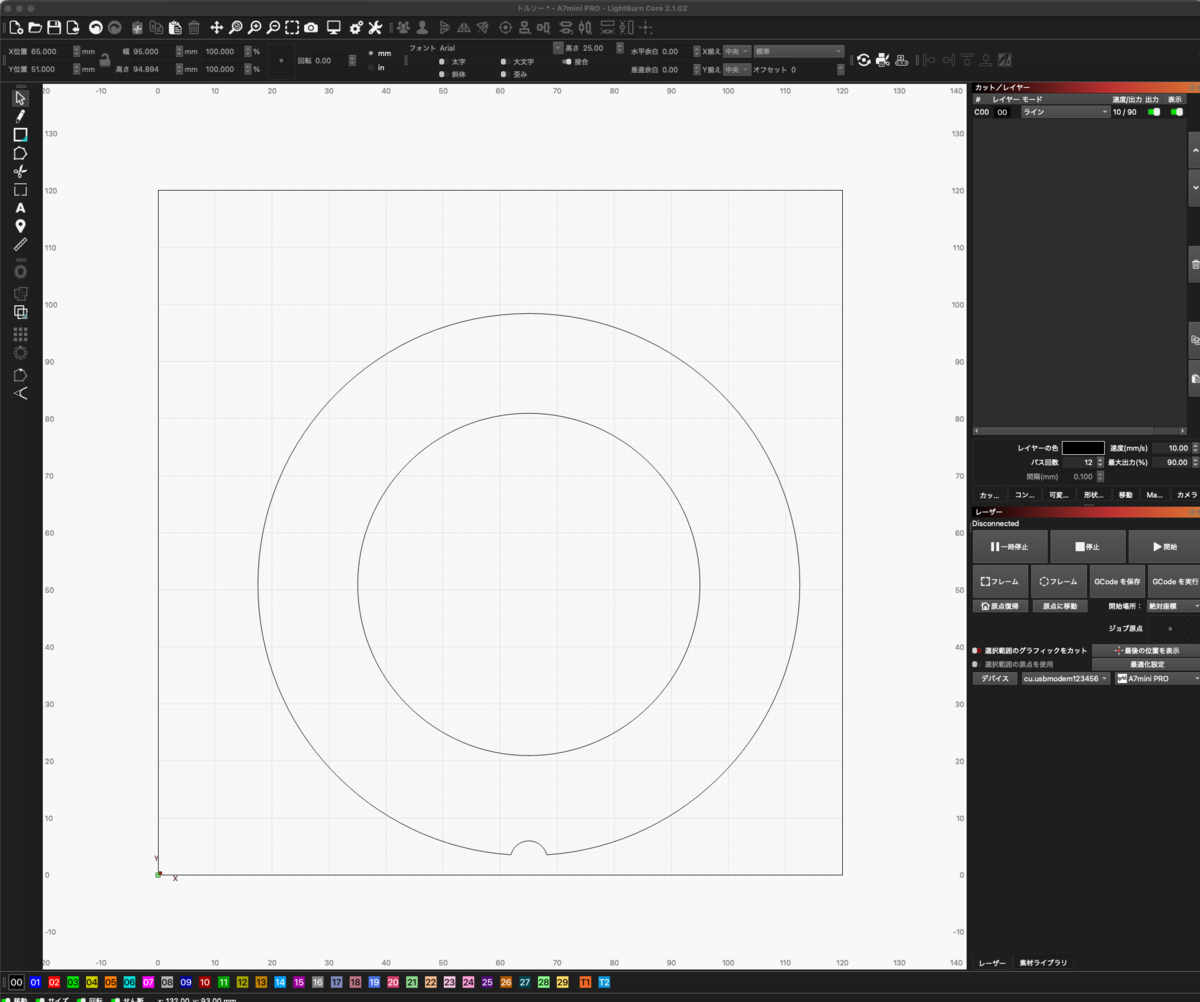
Task: Select the measure ruler tool
Action: click(x=20, y=244)
